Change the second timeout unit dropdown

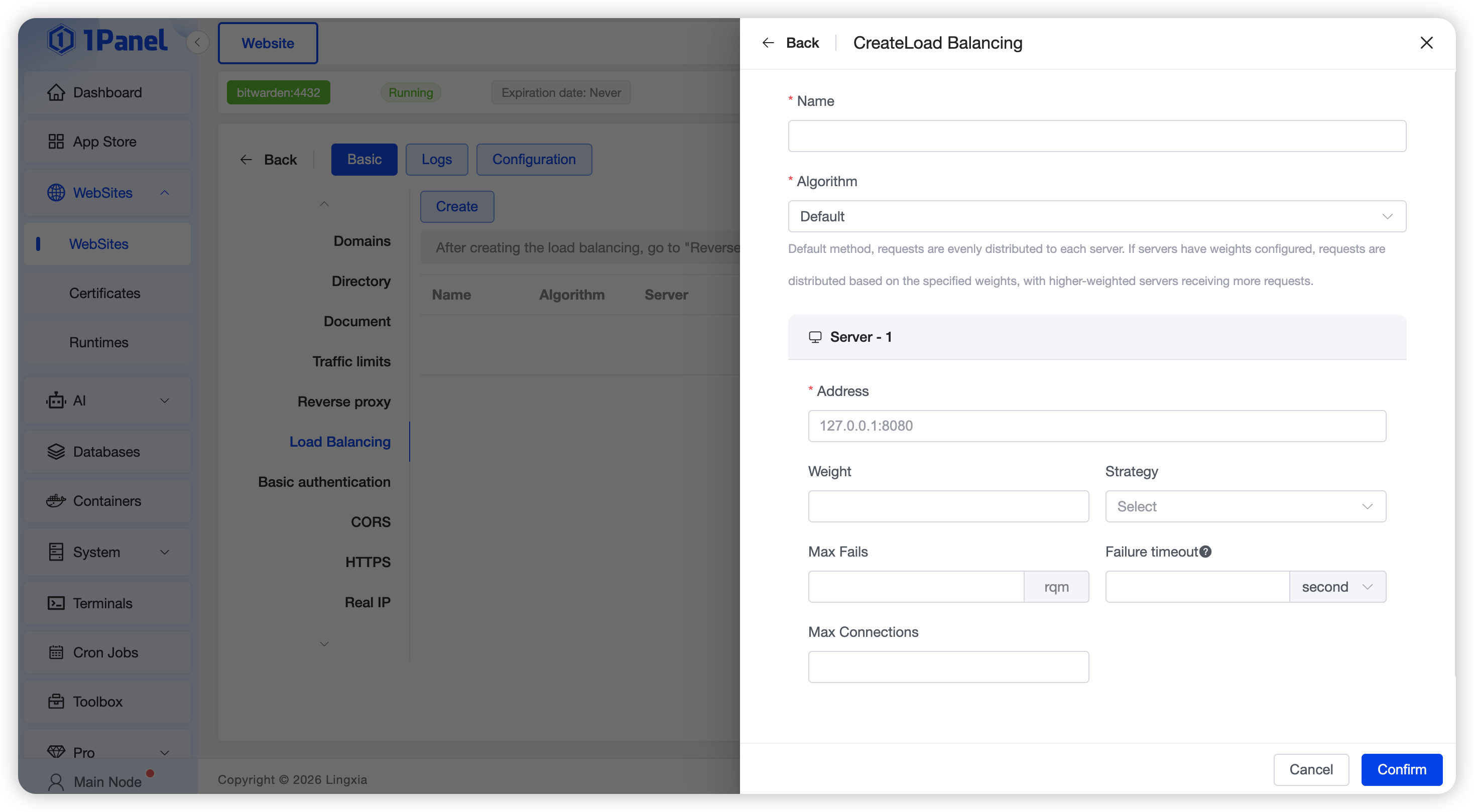tap(1336, 587)
